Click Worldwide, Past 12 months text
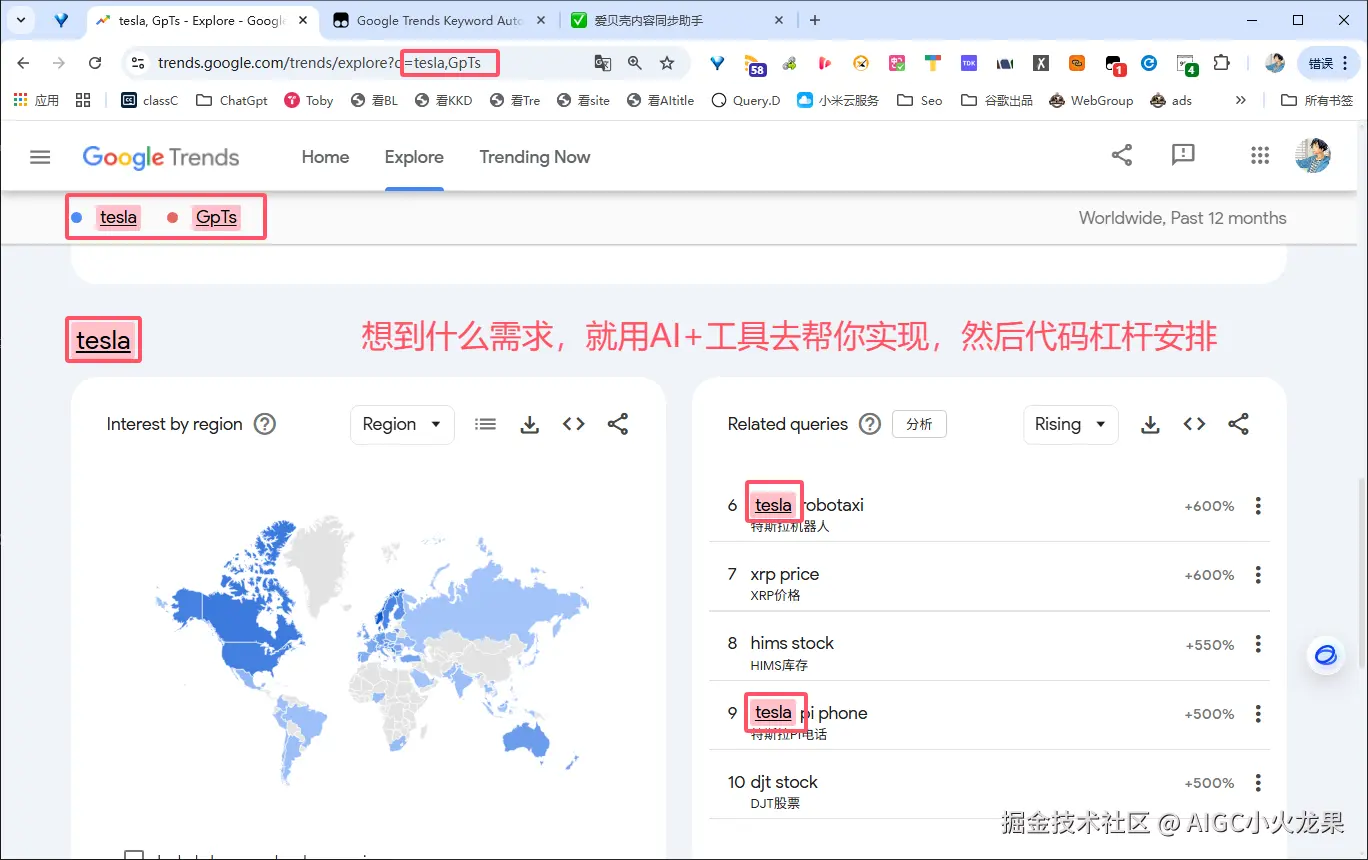 tap(1182, 218)
